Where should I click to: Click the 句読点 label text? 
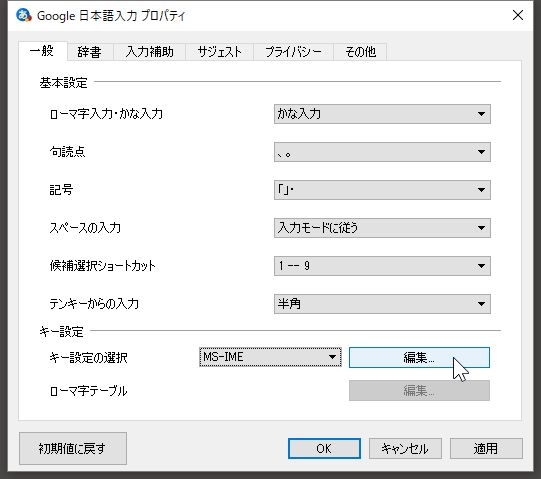tap(67, 151)
